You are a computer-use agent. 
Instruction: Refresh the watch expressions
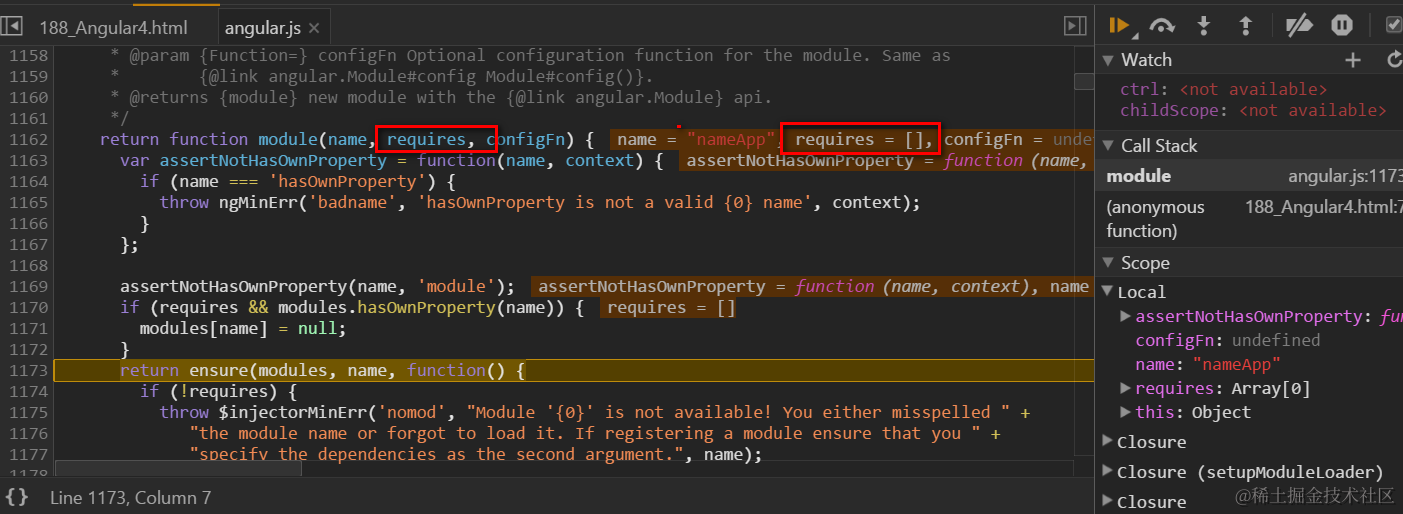(x=1394, y=60)
